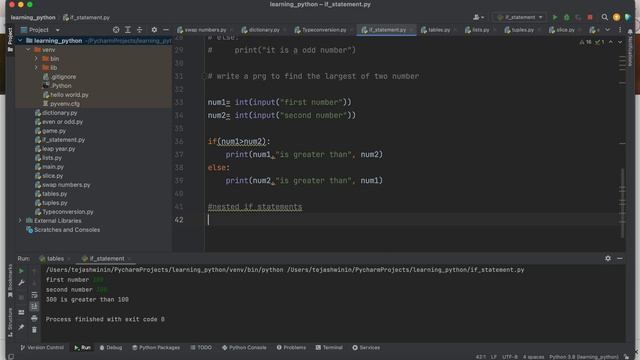640x360 pixels.
Task: Click the Select Opened File target icon
Action: [116, 30]
